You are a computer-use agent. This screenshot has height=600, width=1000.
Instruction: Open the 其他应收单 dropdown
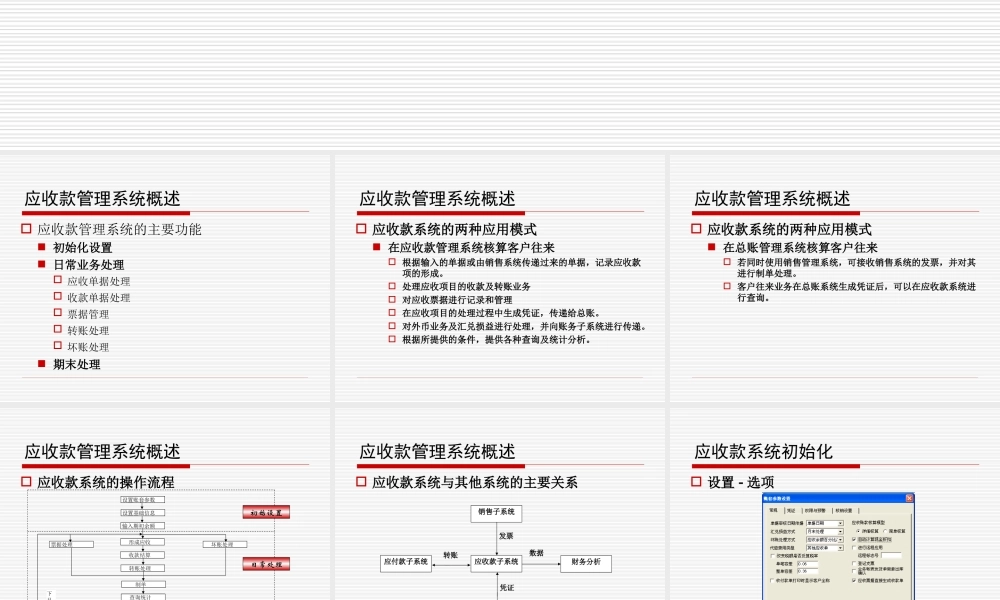[840, 548]
